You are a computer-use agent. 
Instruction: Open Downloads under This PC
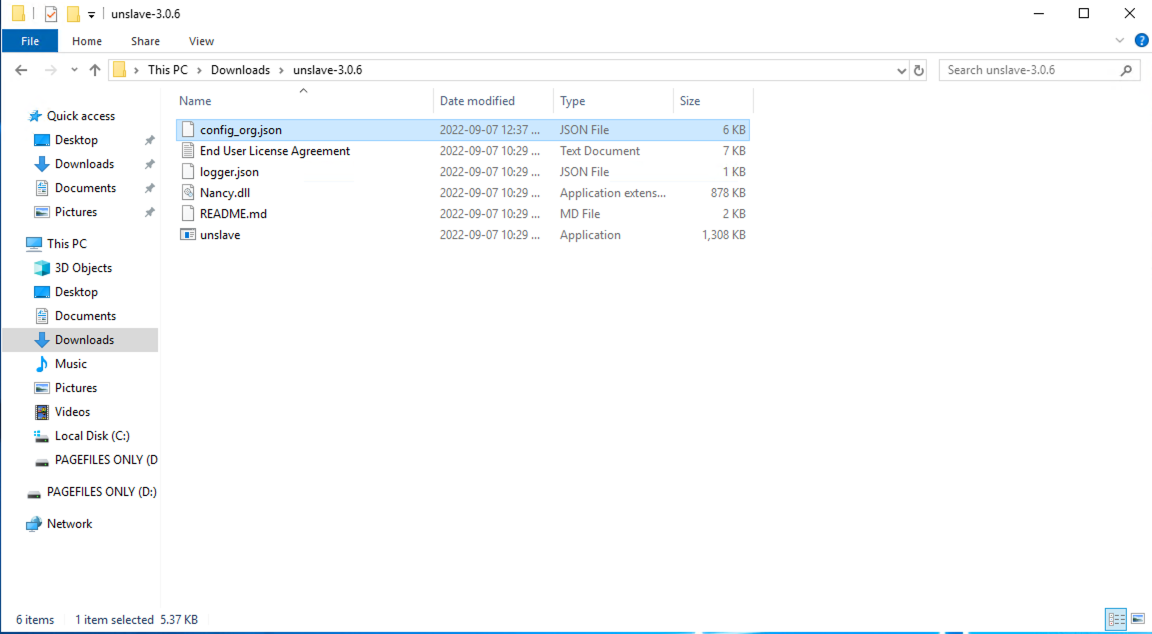pyautogui.click(x=84, y=340)
